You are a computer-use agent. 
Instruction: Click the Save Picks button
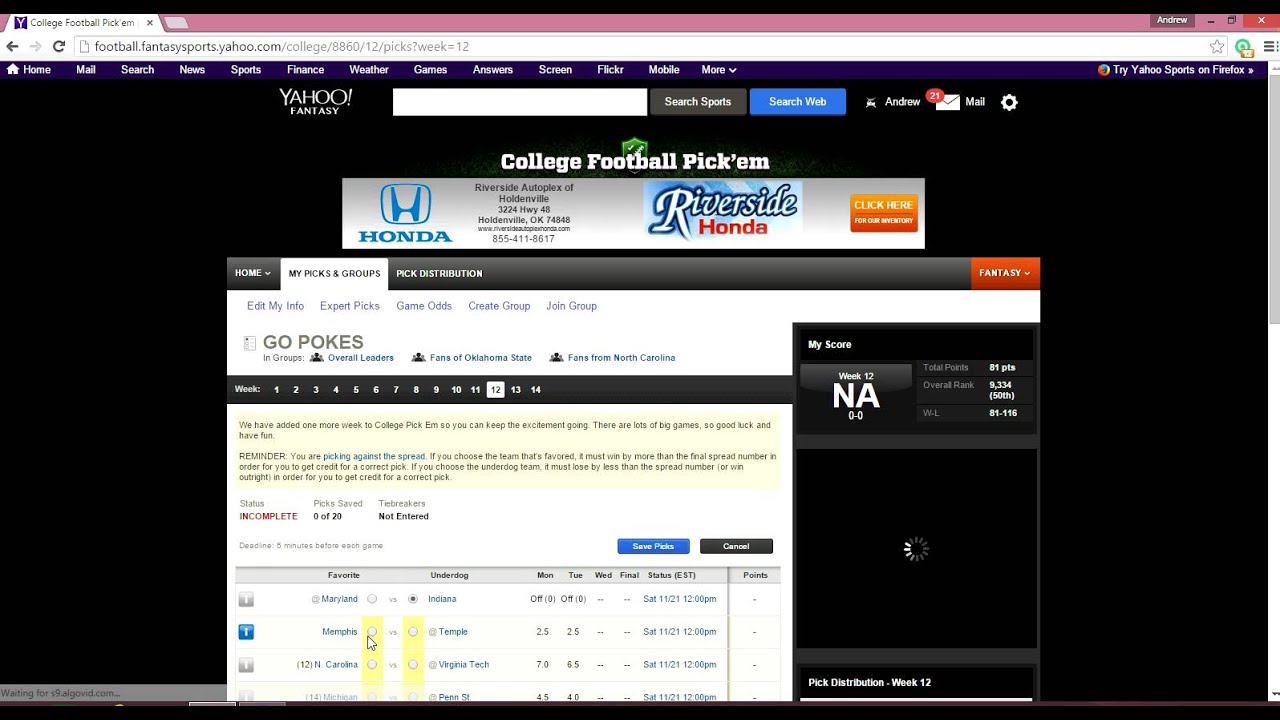pos(653,546)
